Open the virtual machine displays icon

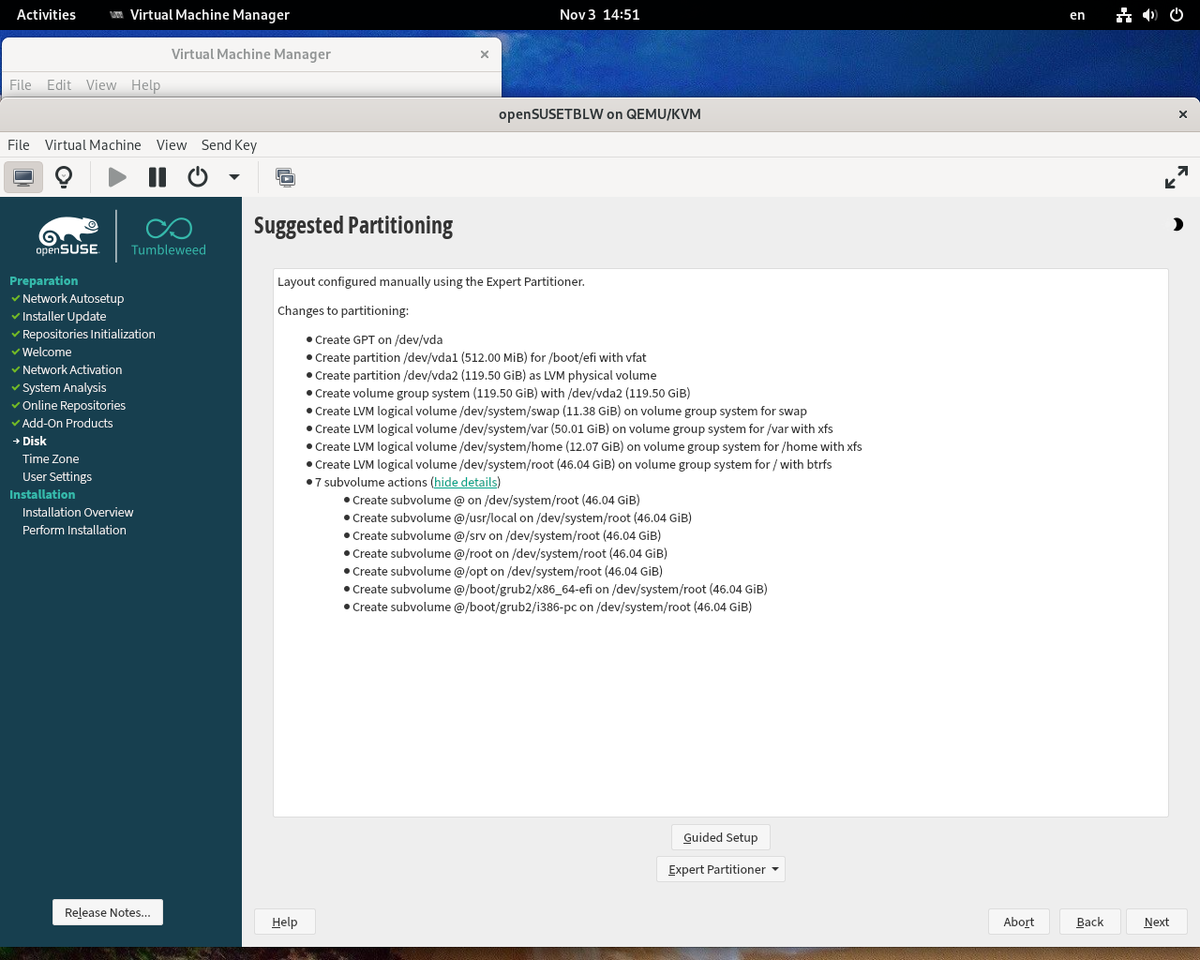tap(285, 177)
